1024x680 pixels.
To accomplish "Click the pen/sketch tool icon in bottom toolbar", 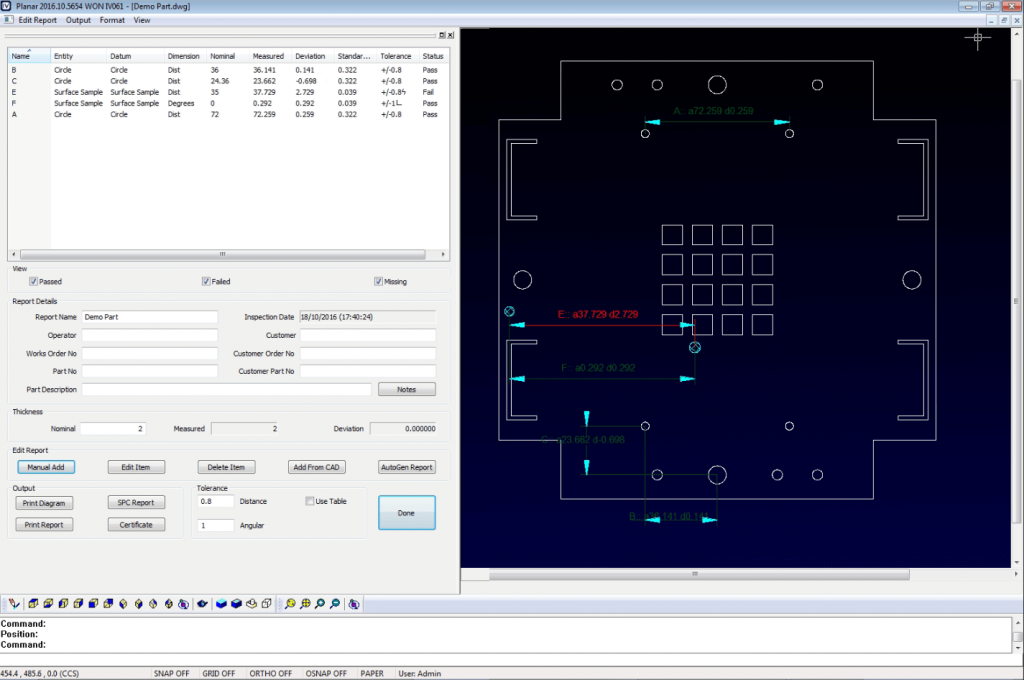I will point(14,604).
